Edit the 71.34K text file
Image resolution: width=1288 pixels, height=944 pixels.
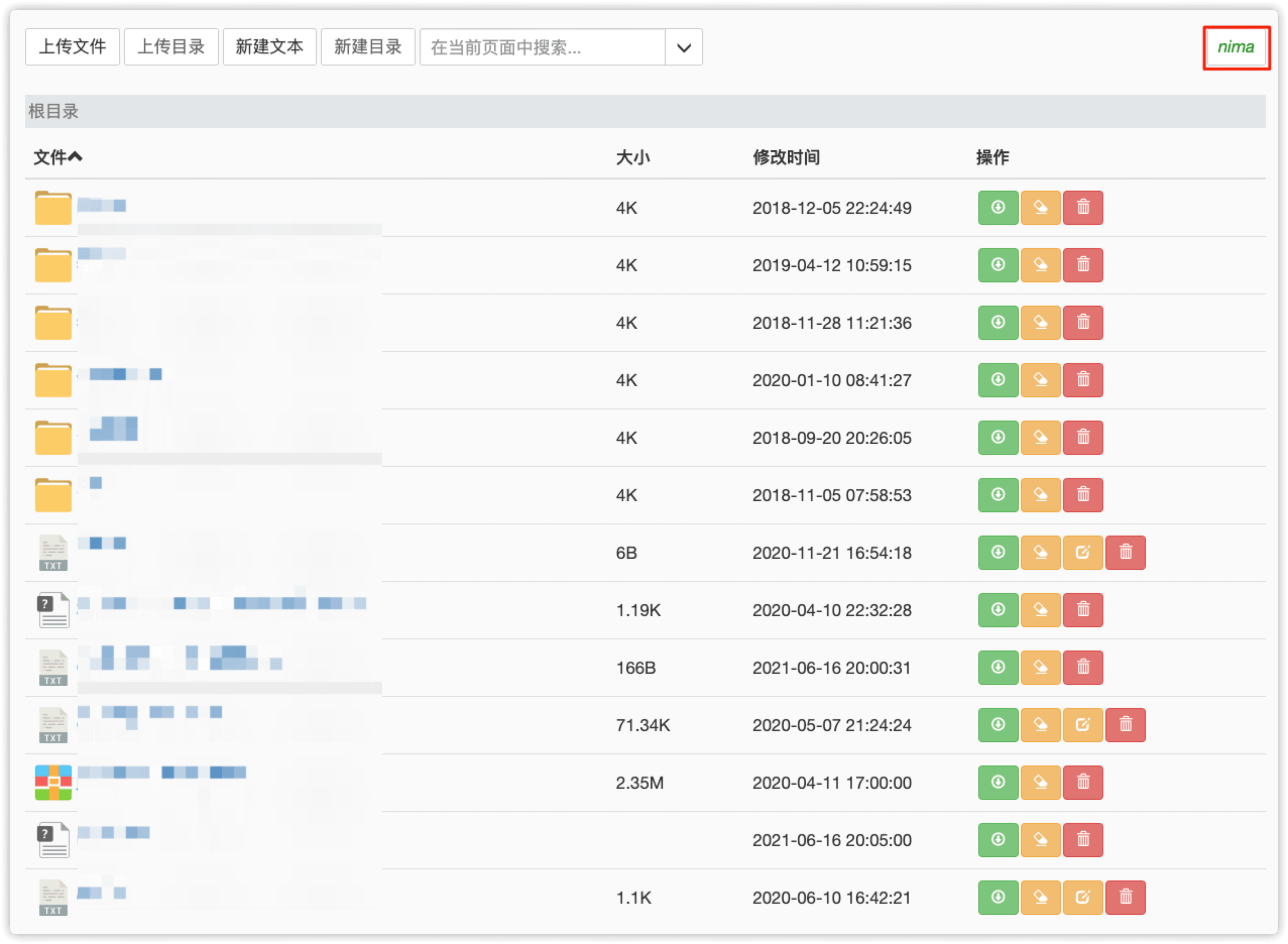[x=1083, y=725]
